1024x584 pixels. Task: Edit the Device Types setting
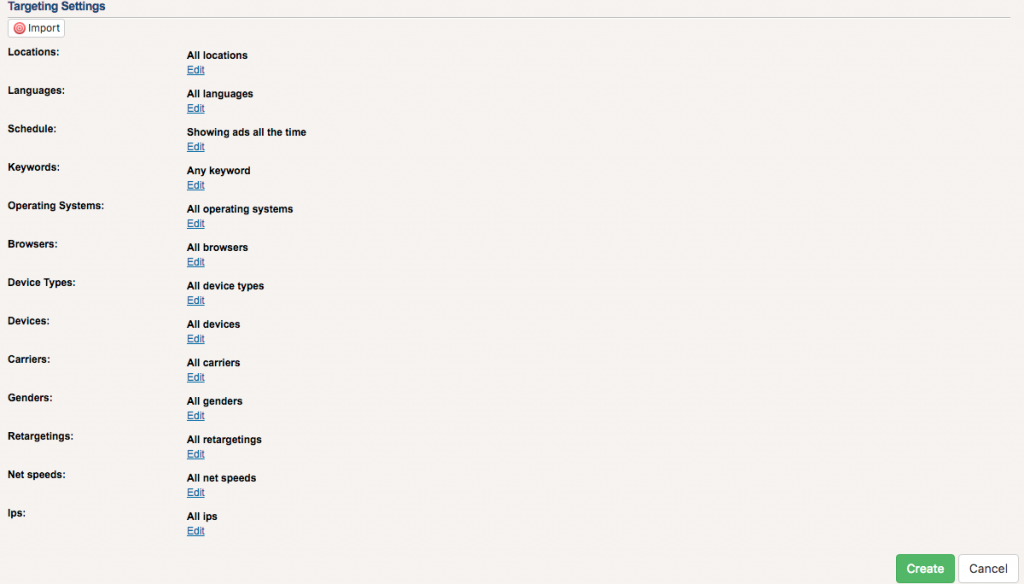(x=195, y=300)
